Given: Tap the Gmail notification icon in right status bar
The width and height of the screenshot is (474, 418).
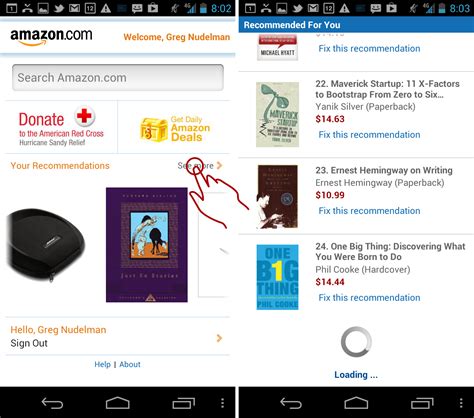Looking at the screenshot, I should 313,8.
